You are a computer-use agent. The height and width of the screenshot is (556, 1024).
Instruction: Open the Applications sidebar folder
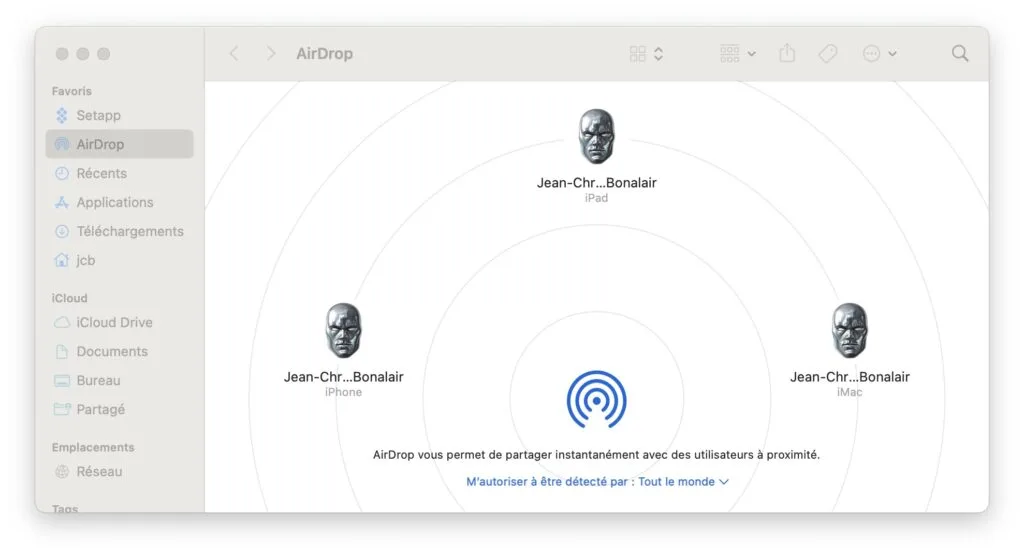click(x=120, y=203)
